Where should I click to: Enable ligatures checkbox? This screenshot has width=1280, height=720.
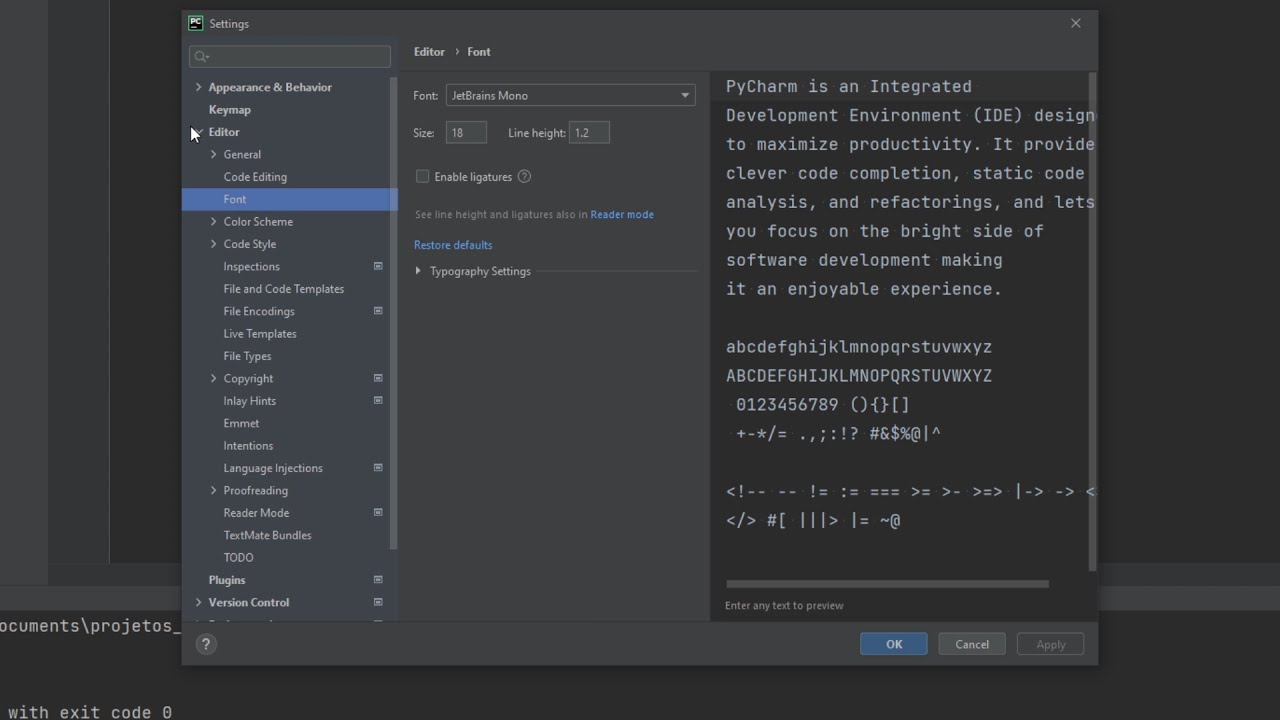(x=423, y=177)
